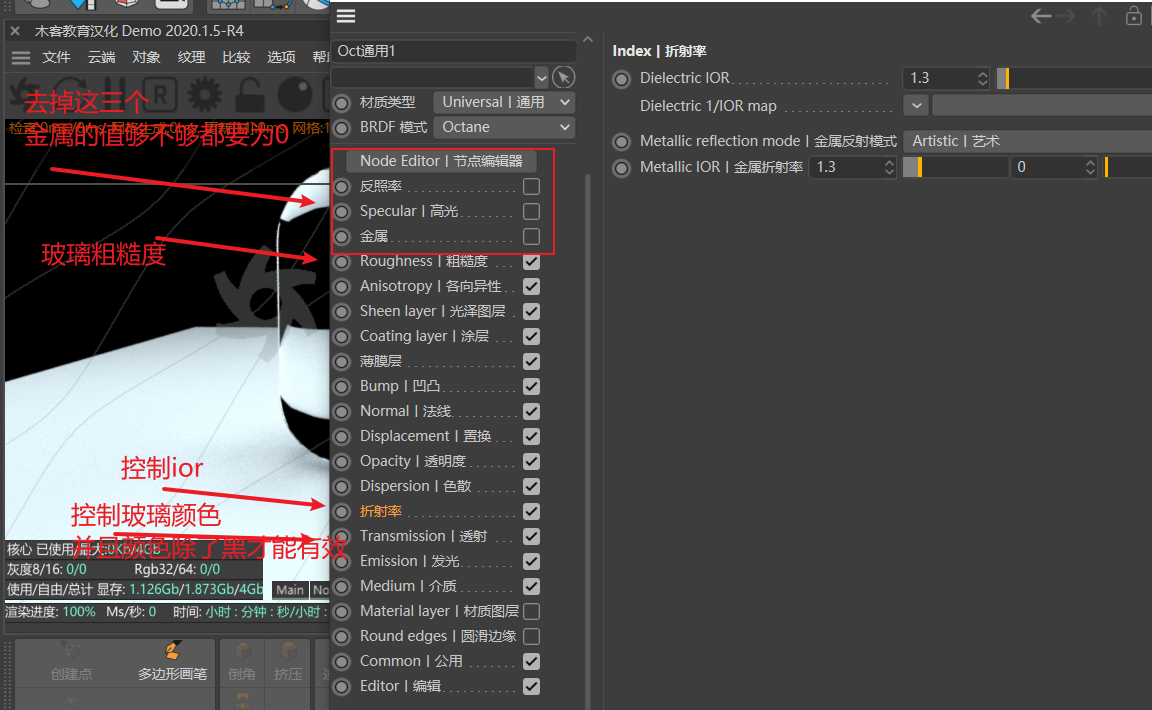
Task: Switch to the Main render pass tab
Action: (289, 589)
